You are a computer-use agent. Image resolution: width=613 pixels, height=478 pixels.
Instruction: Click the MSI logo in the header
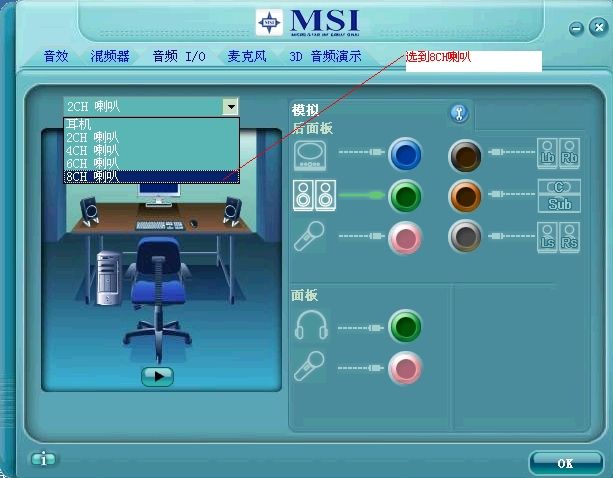[308, 23]
